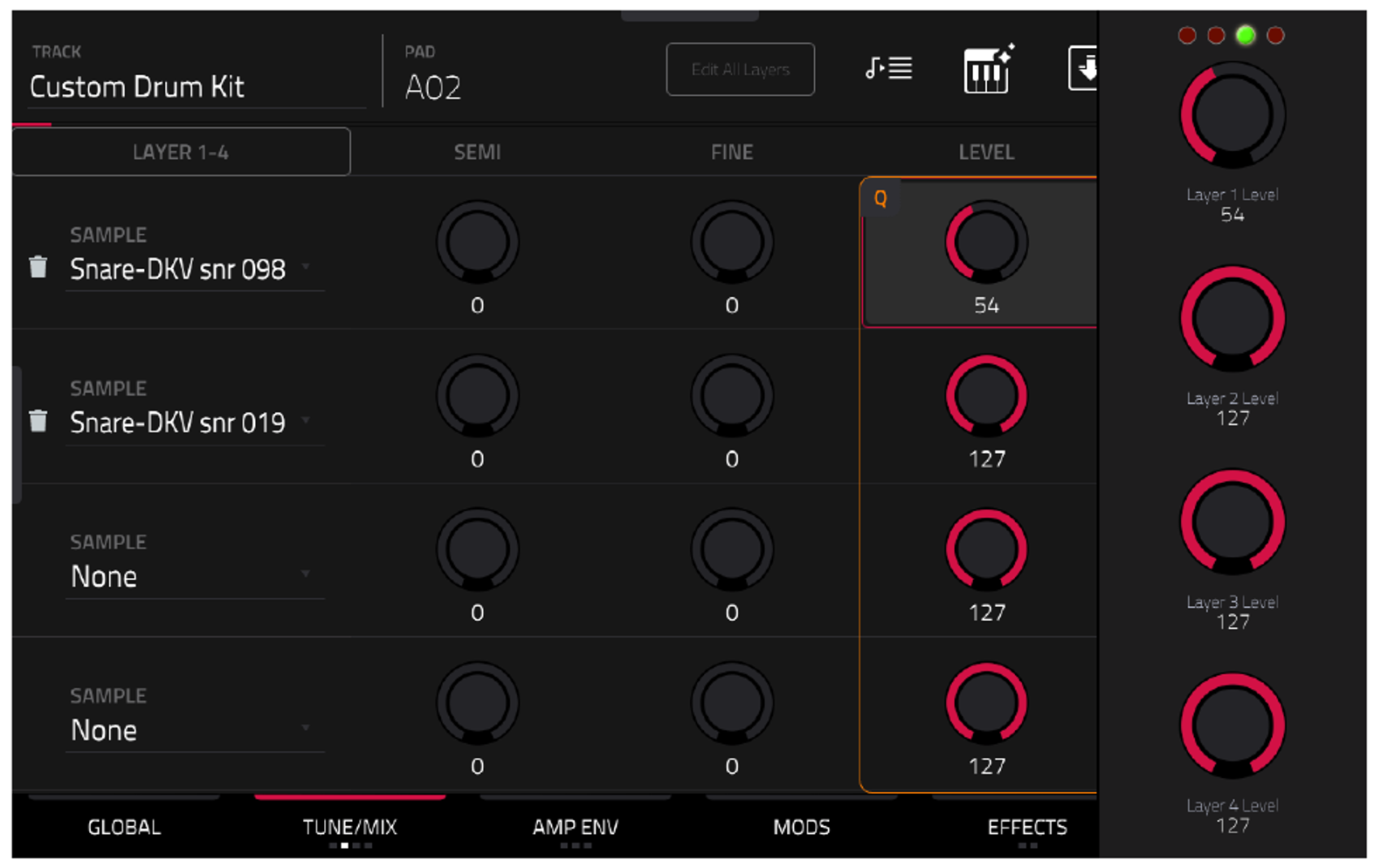Viewport: 1374px width, 868px height.
Task: Click the Q-Link knob above Layer 4 Level
Action: 1232,726
